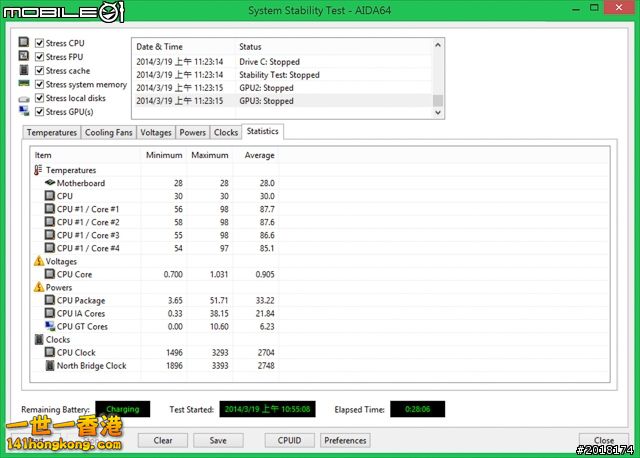Click the CPU GT Cores monitor icon
Screen dimensions: 640x458
[x=50, y=326]
